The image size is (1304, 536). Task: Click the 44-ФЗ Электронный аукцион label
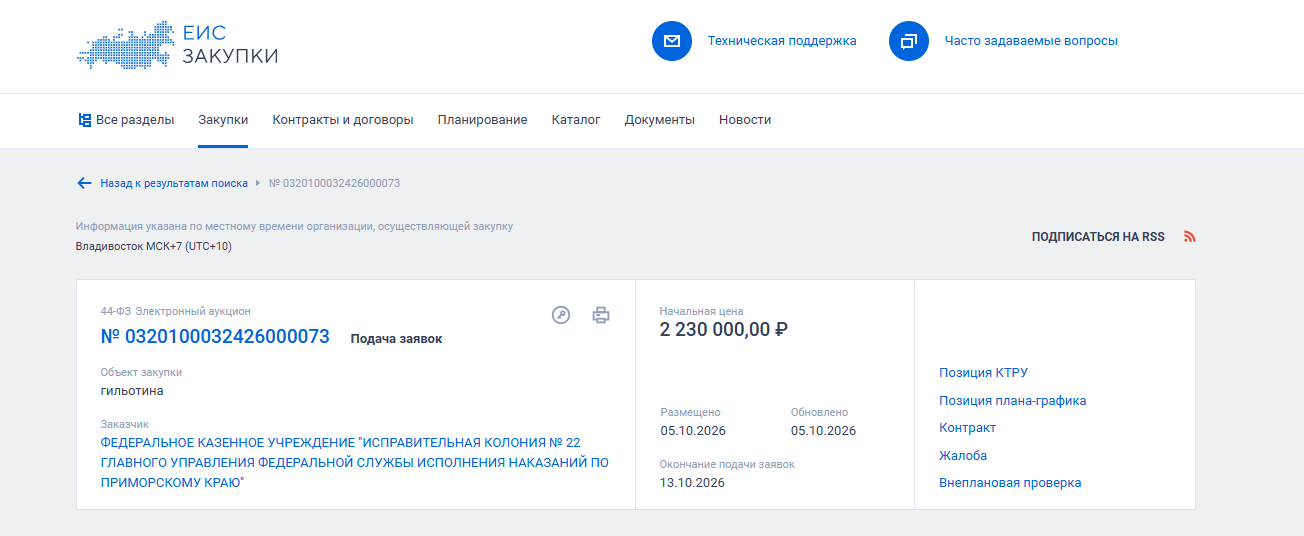coord(175,311)
